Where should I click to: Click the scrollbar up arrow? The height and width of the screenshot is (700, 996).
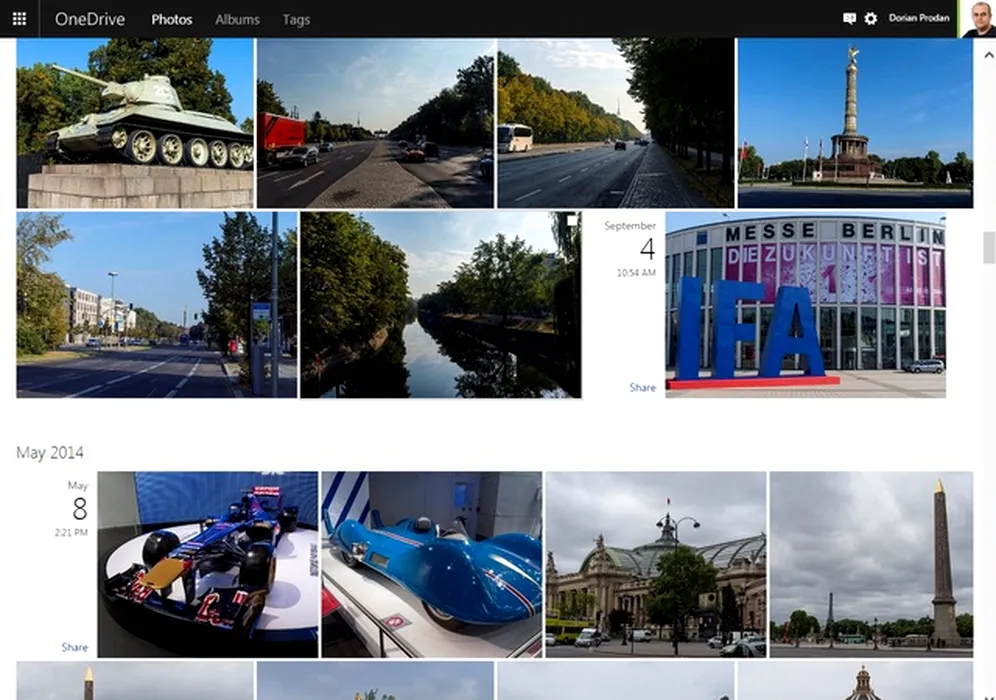coord(988,55)
